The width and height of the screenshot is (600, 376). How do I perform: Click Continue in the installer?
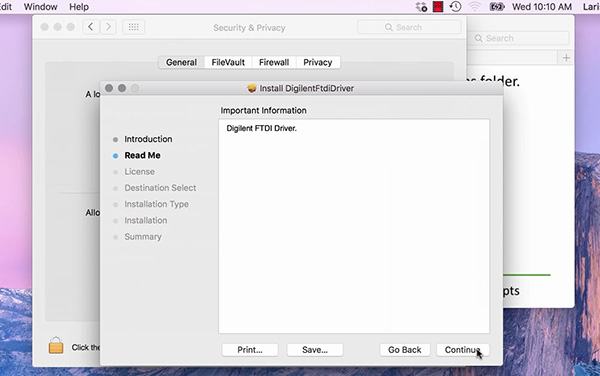click(x=463, y=350)
